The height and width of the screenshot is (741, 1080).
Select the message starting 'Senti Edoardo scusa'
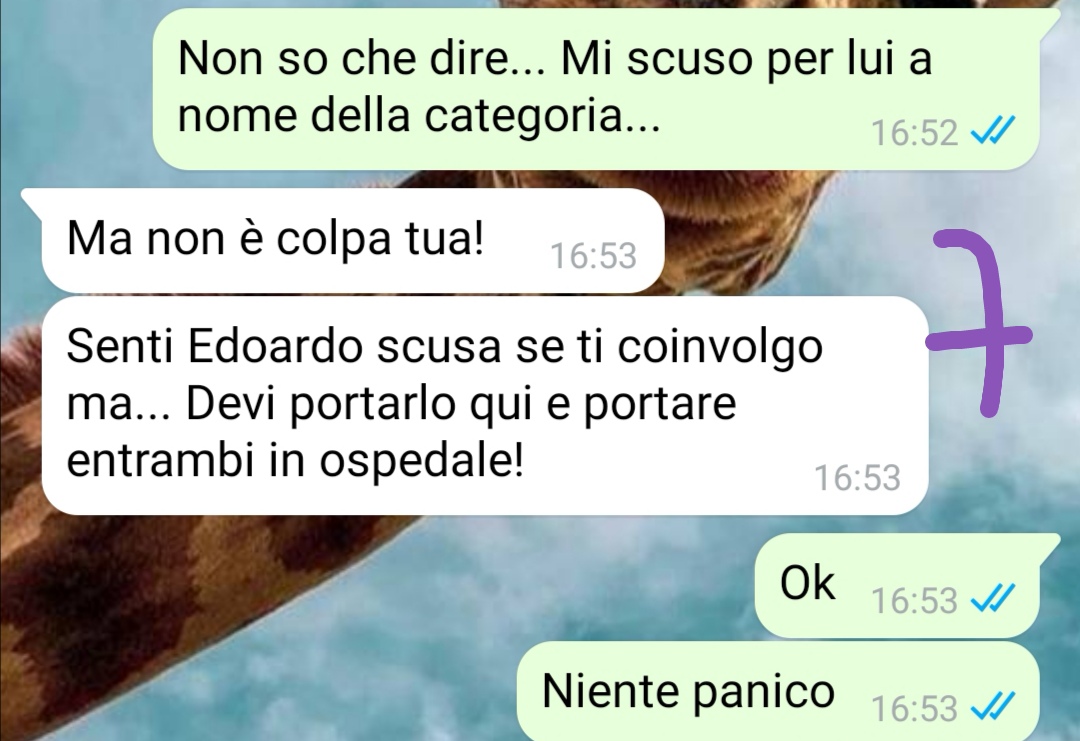click(485, 406)
